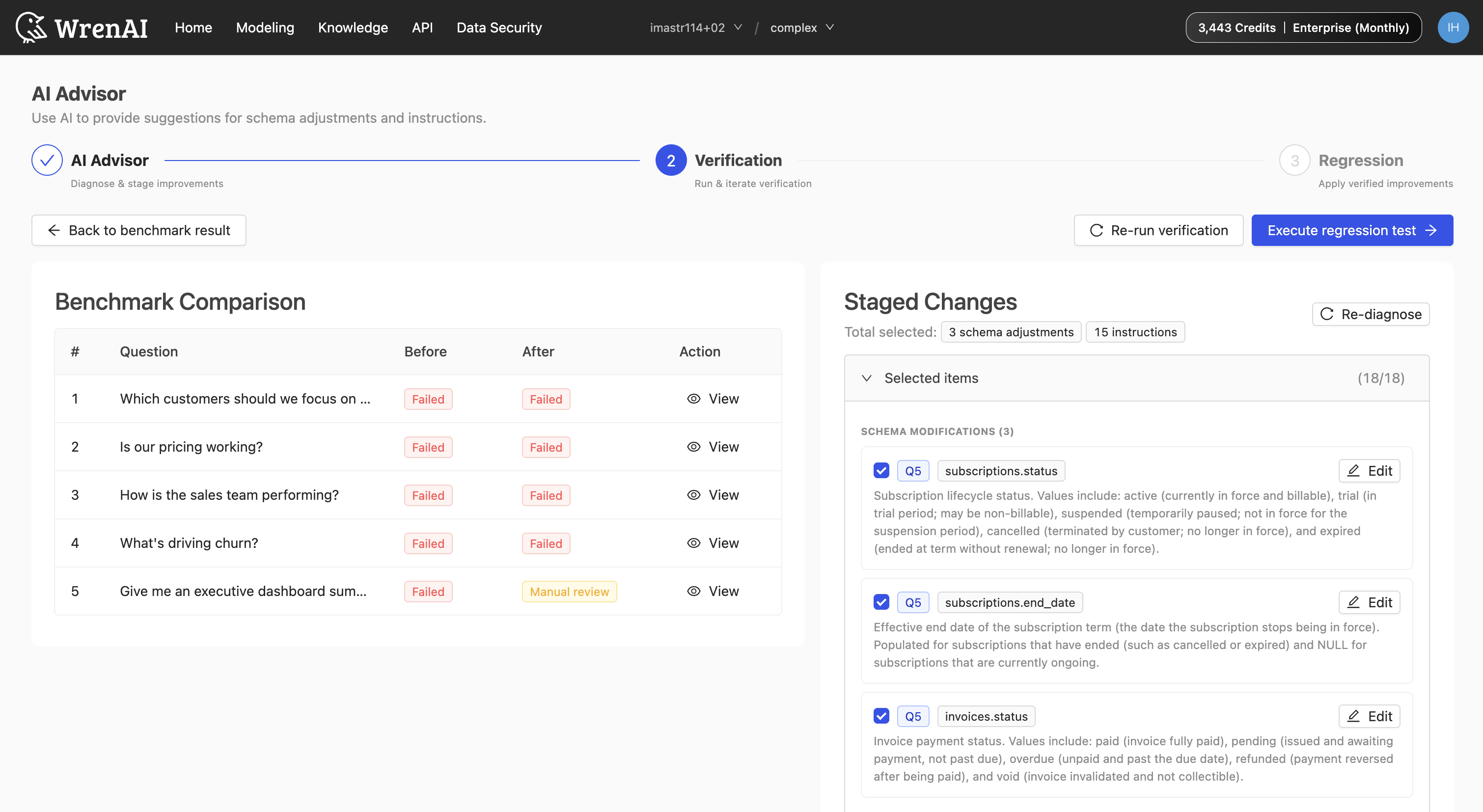1483x812 pixels.
Task: Click 'How is the sales team performing?' question
Action: [229, 495]
